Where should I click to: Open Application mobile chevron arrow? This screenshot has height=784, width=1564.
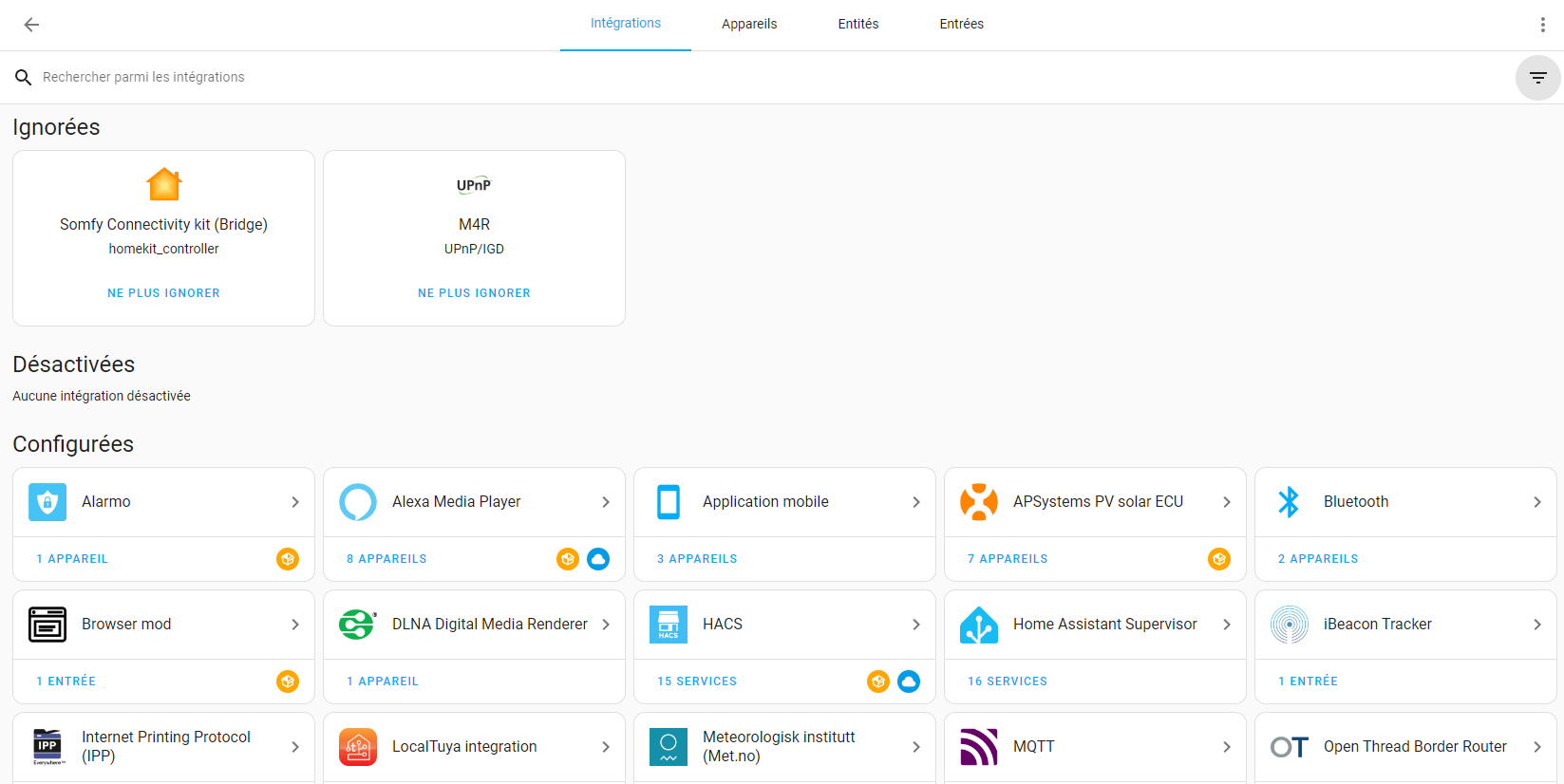pos(916,502)
